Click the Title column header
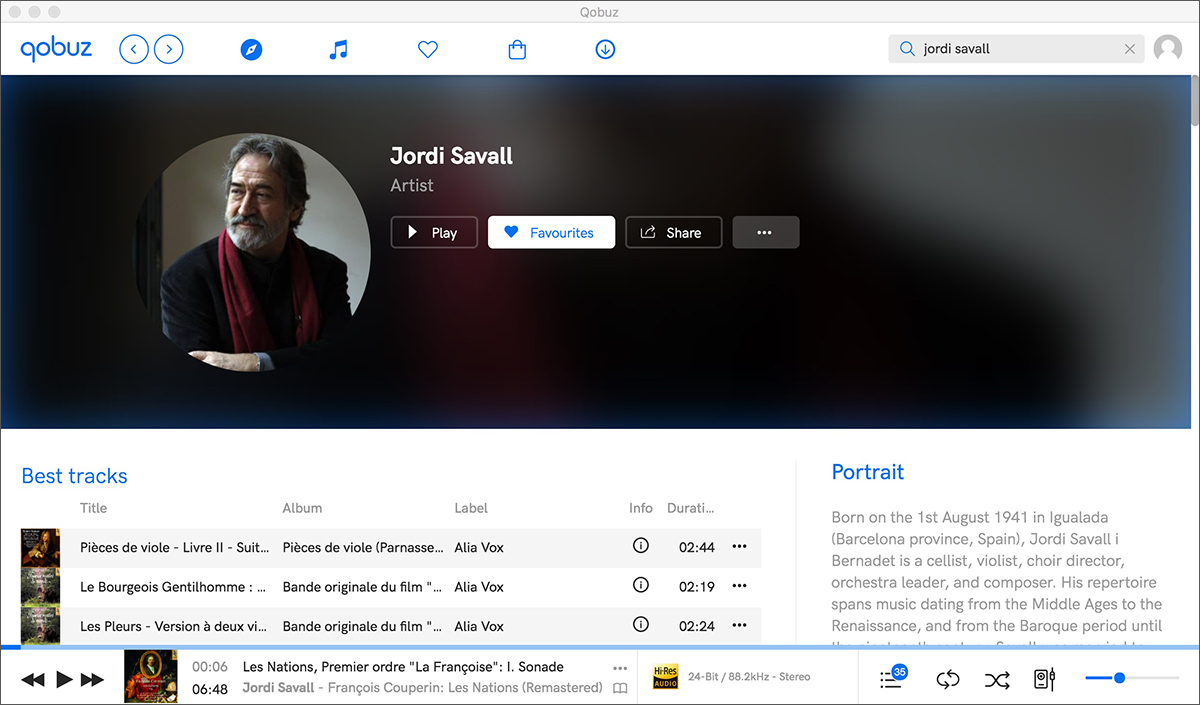 tap(93, 508)
